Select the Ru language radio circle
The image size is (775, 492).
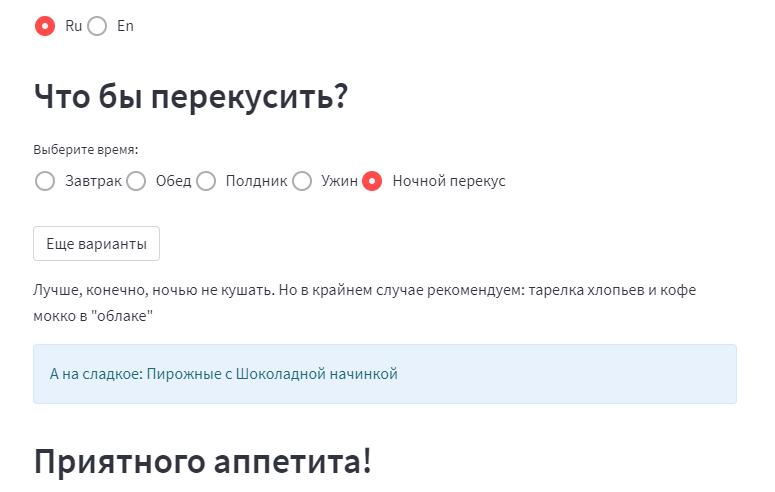(45, 26)
